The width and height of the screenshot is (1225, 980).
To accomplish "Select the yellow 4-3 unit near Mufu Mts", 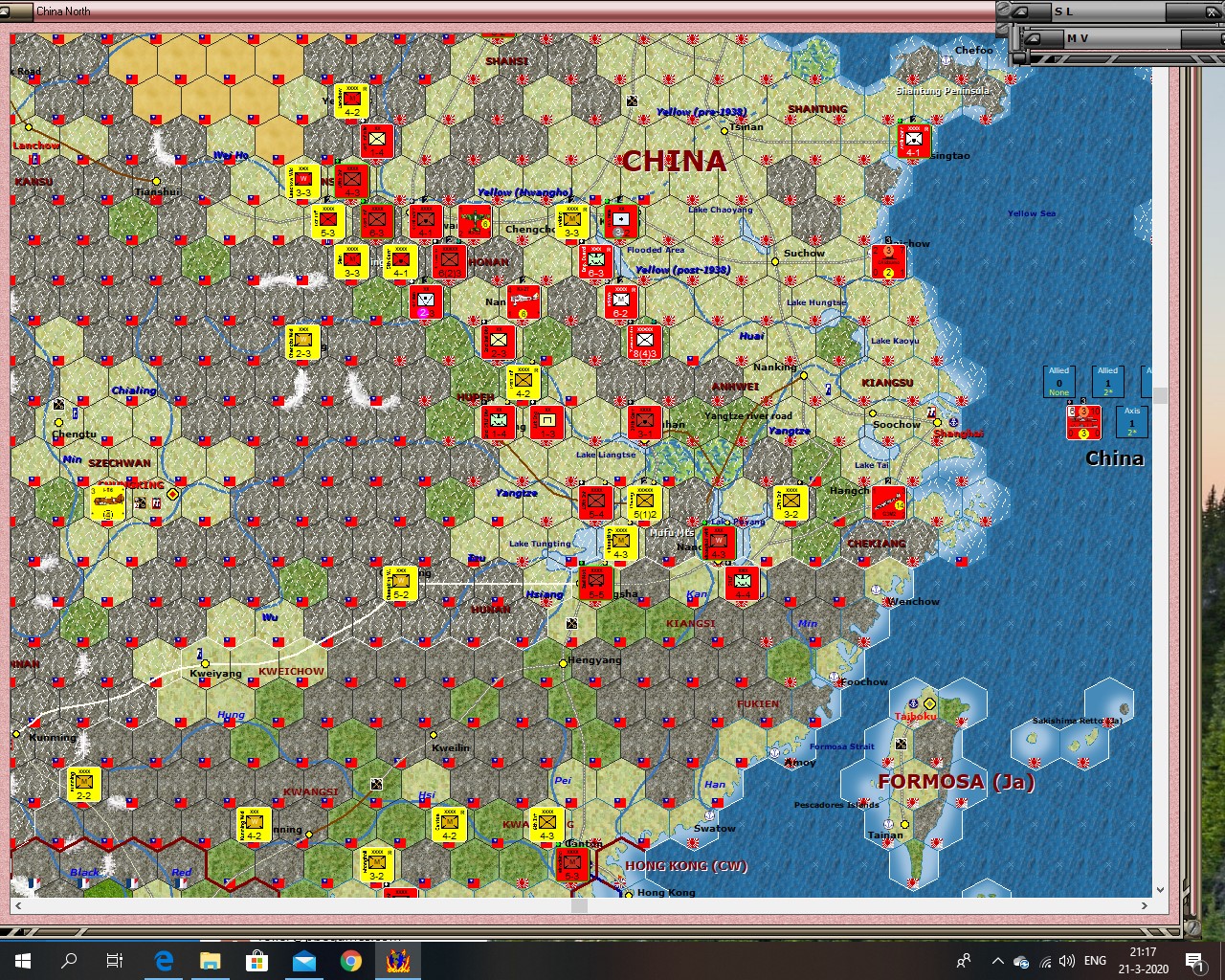I will click(620, 544).
